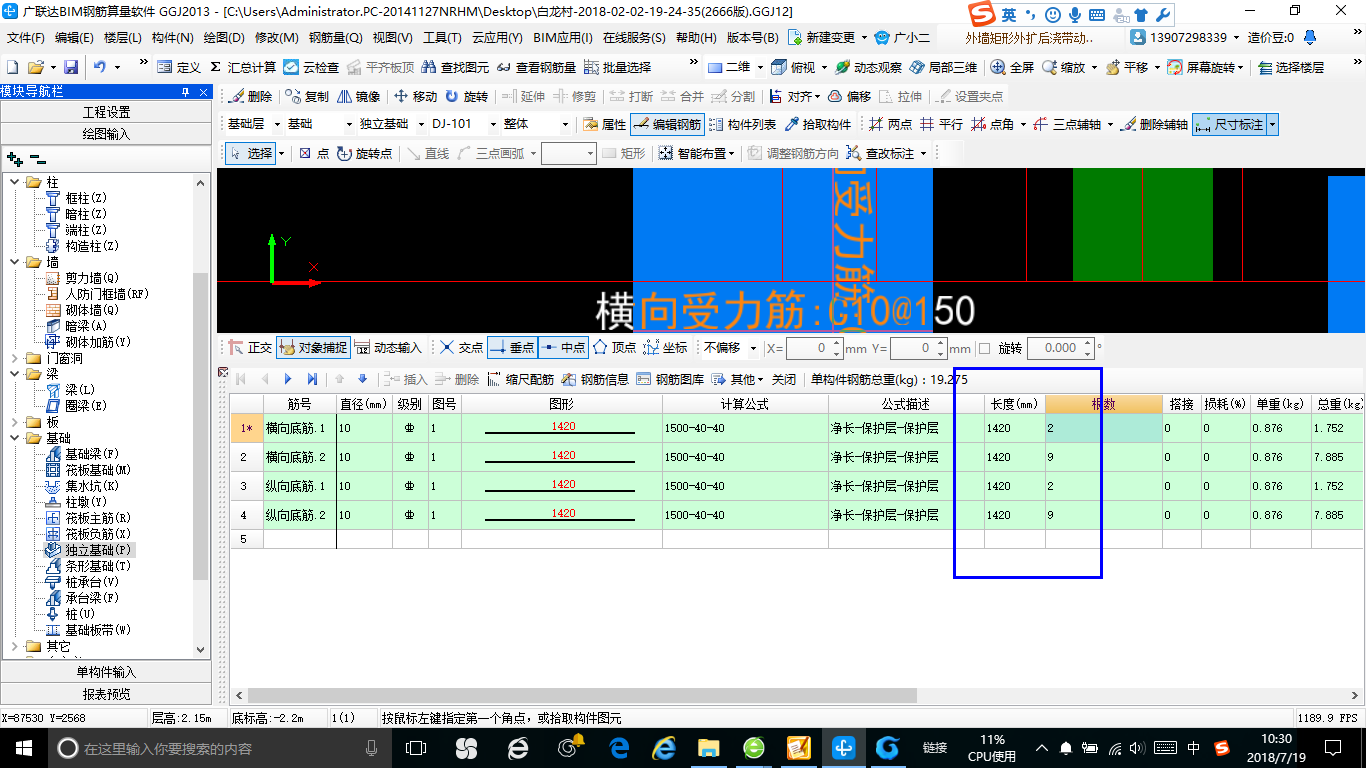Open 构件列表 component list

pos(742,125)
